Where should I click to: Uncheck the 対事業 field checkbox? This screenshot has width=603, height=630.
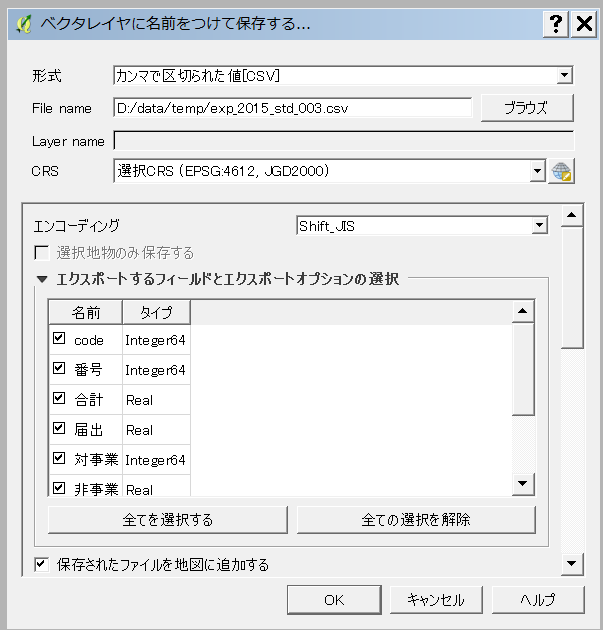(x=59, y=458)
